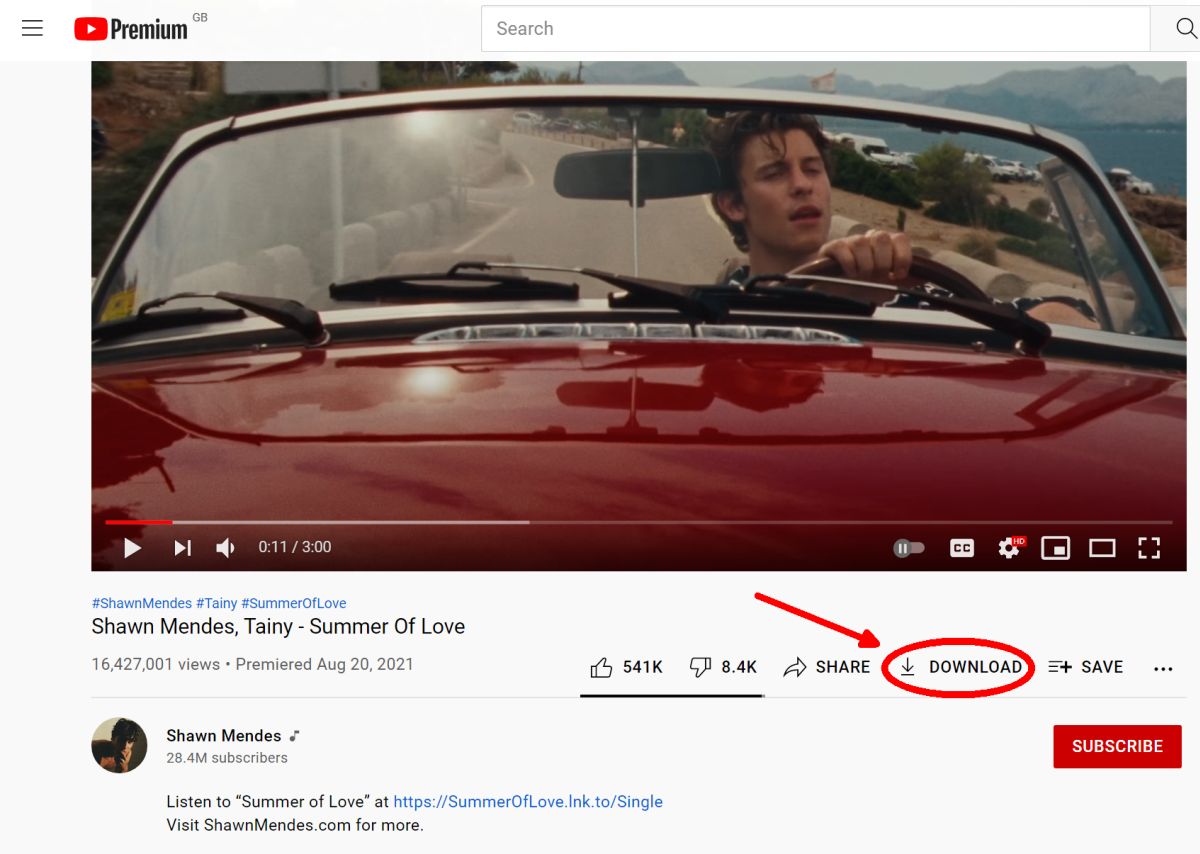Toggle closed captions (CC)
Viewport: 1200px width, 854px height.
(x=961, y=548)
